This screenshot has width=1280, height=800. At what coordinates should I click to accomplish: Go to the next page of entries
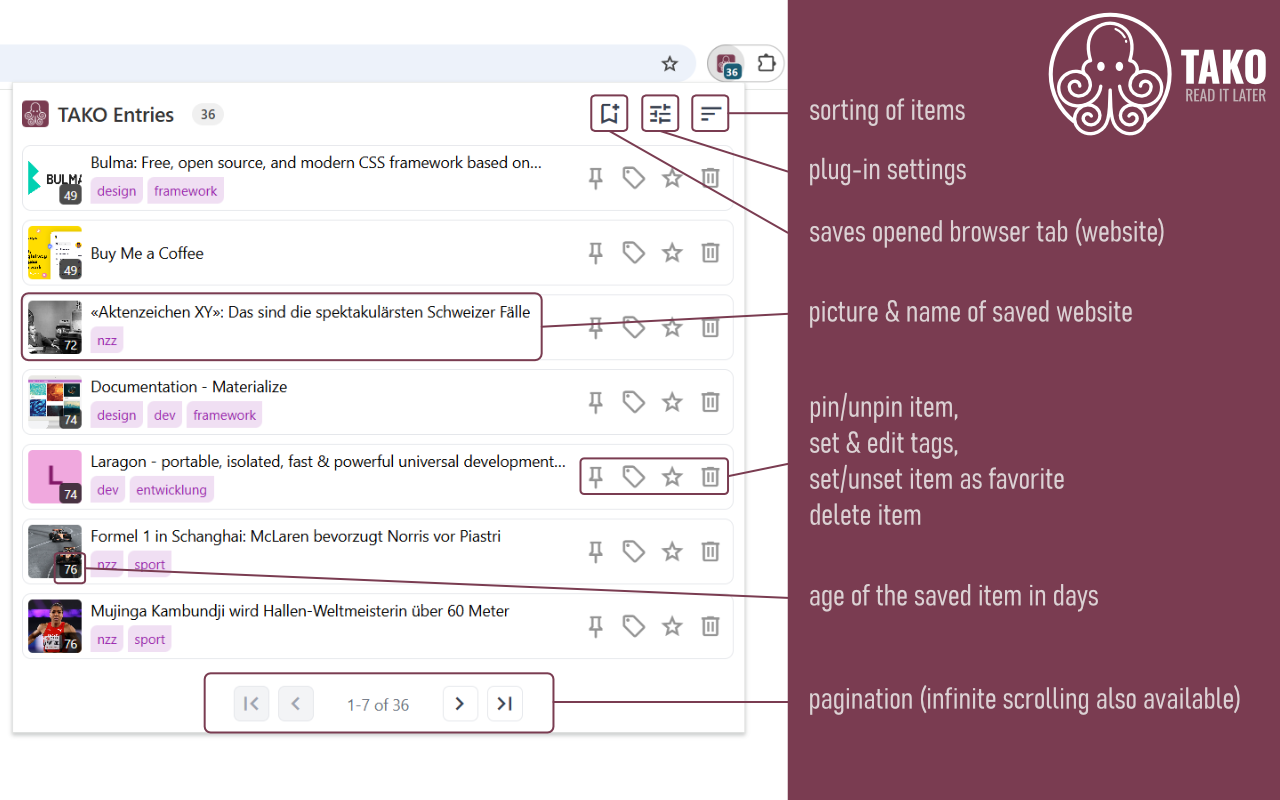(460, 704)
